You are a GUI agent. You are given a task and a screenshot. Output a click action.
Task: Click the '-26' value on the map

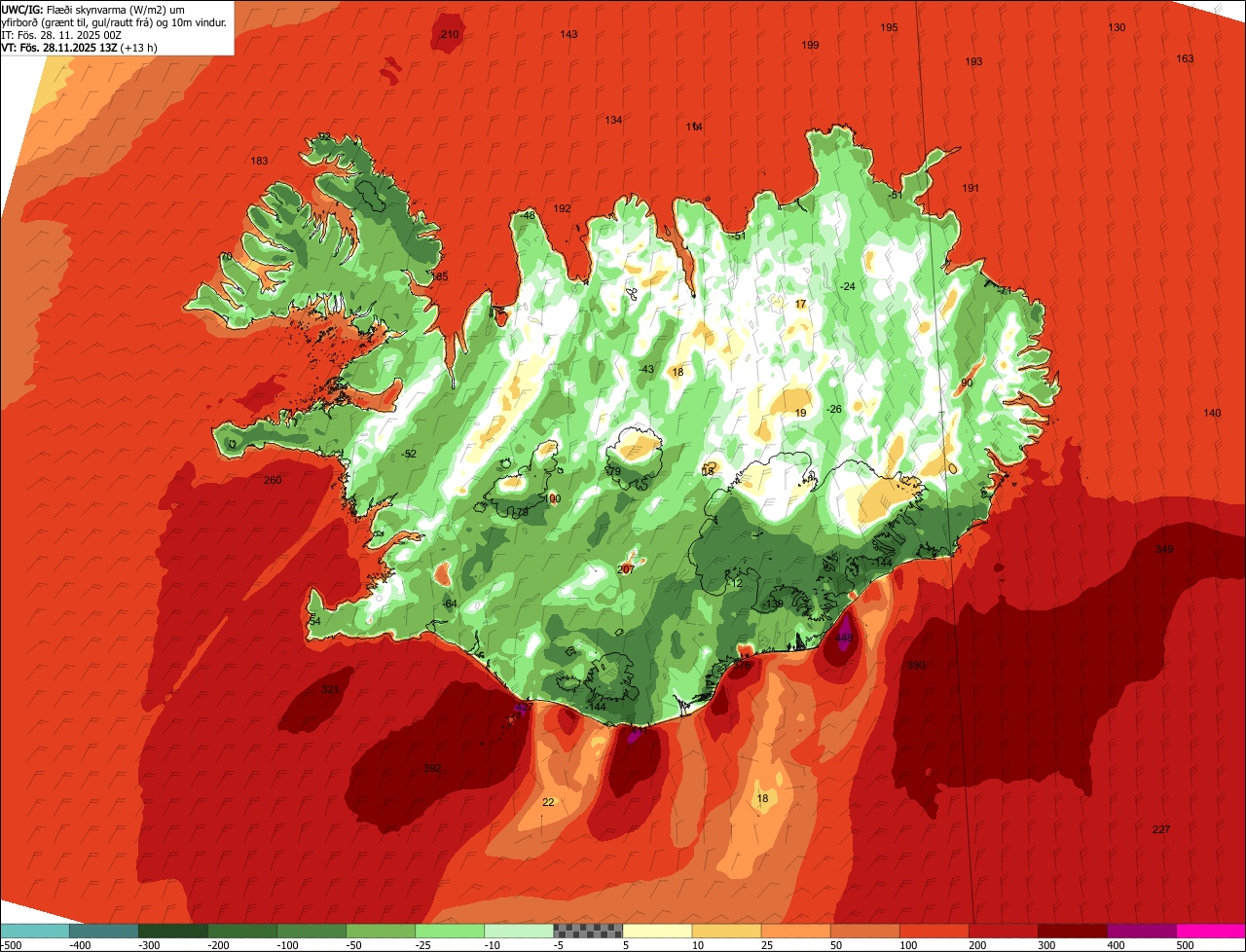(x=833, y=410)
